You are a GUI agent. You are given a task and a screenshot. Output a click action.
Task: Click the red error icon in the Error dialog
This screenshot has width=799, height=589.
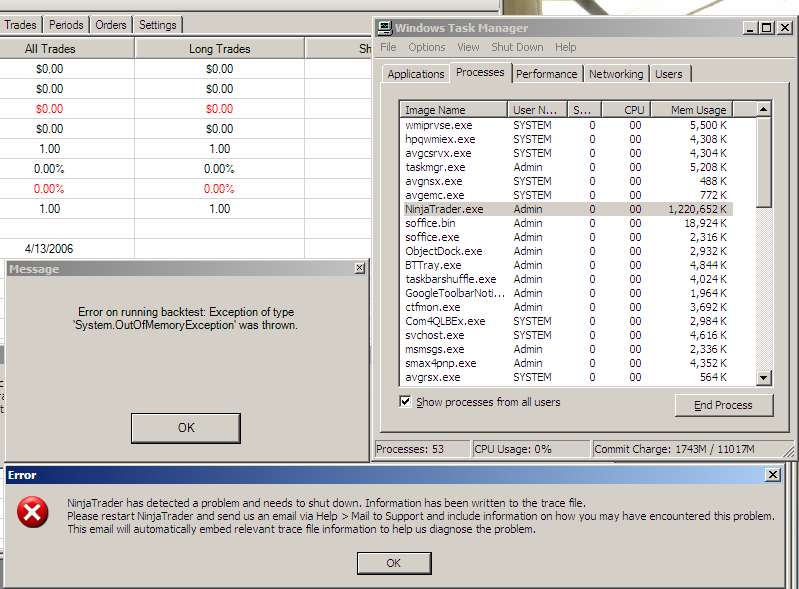[x=33, y=512]
